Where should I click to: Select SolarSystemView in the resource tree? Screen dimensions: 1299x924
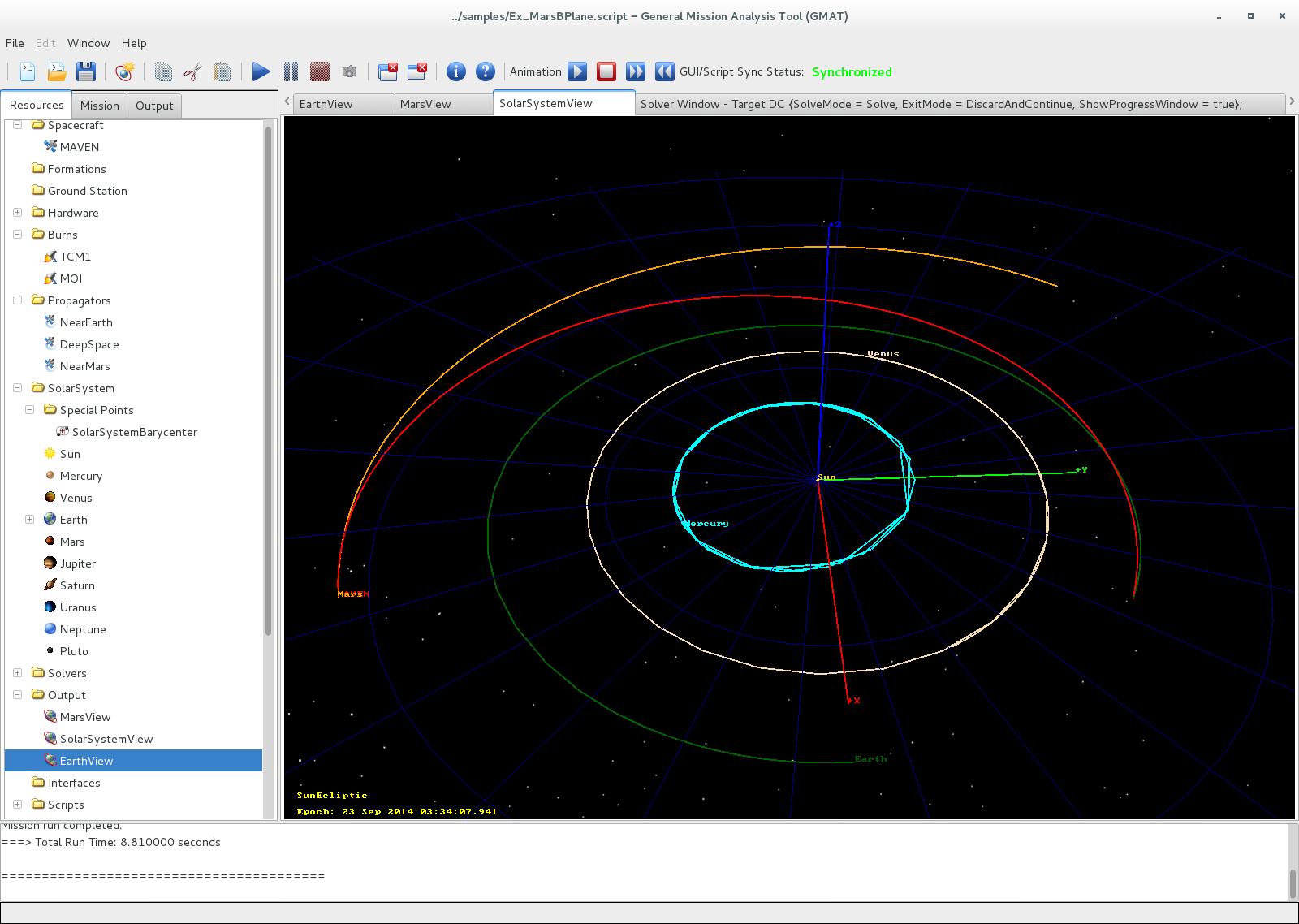pos(106,739)
